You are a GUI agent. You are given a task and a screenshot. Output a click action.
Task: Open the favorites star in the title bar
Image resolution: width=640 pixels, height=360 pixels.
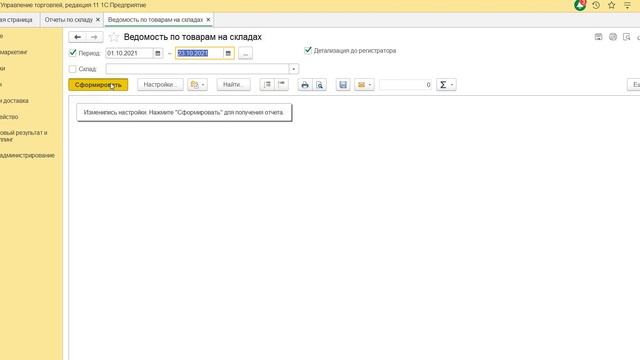click(x=611, y=5)
